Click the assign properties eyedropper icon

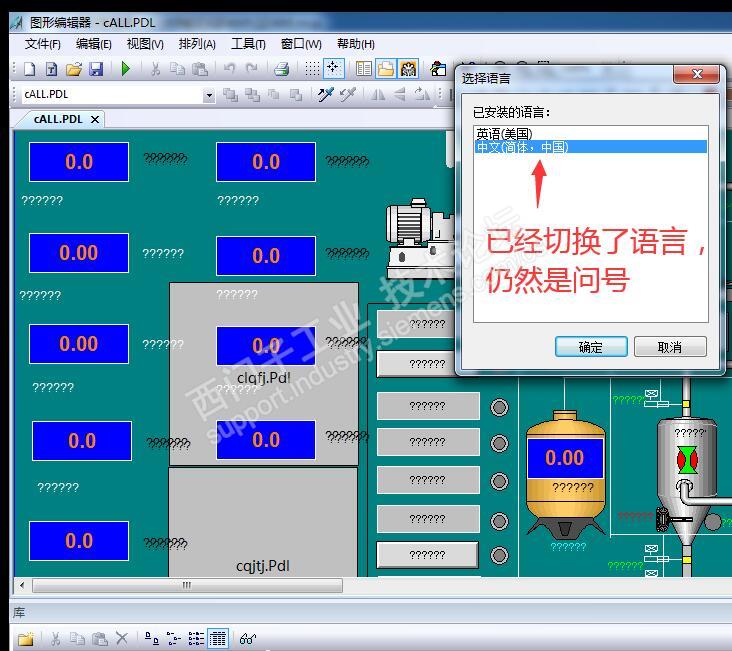(x=347, y=94)
